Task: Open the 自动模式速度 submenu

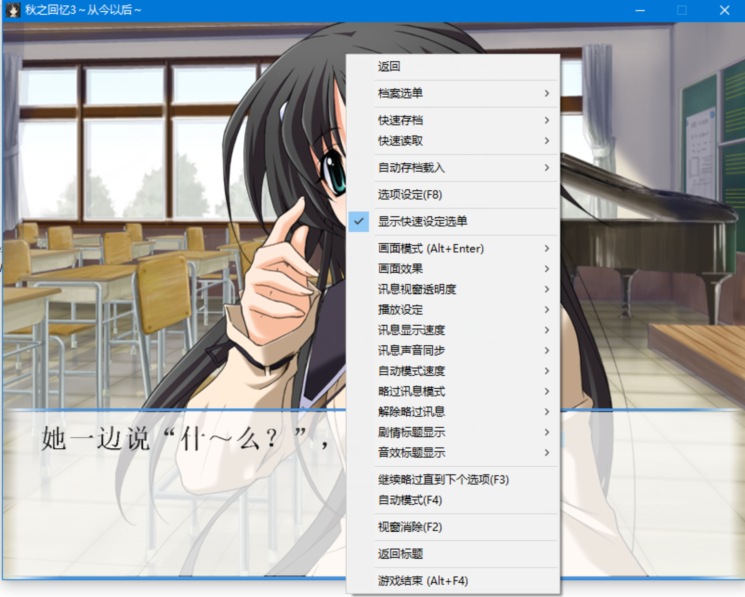Action: (453, 371)
